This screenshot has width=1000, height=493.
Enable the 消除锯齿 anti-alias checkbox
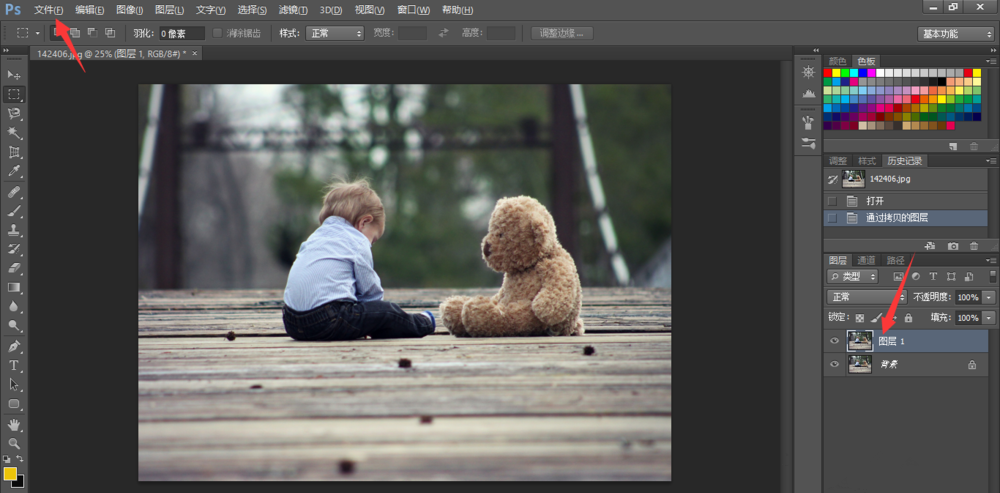(218, 33)
